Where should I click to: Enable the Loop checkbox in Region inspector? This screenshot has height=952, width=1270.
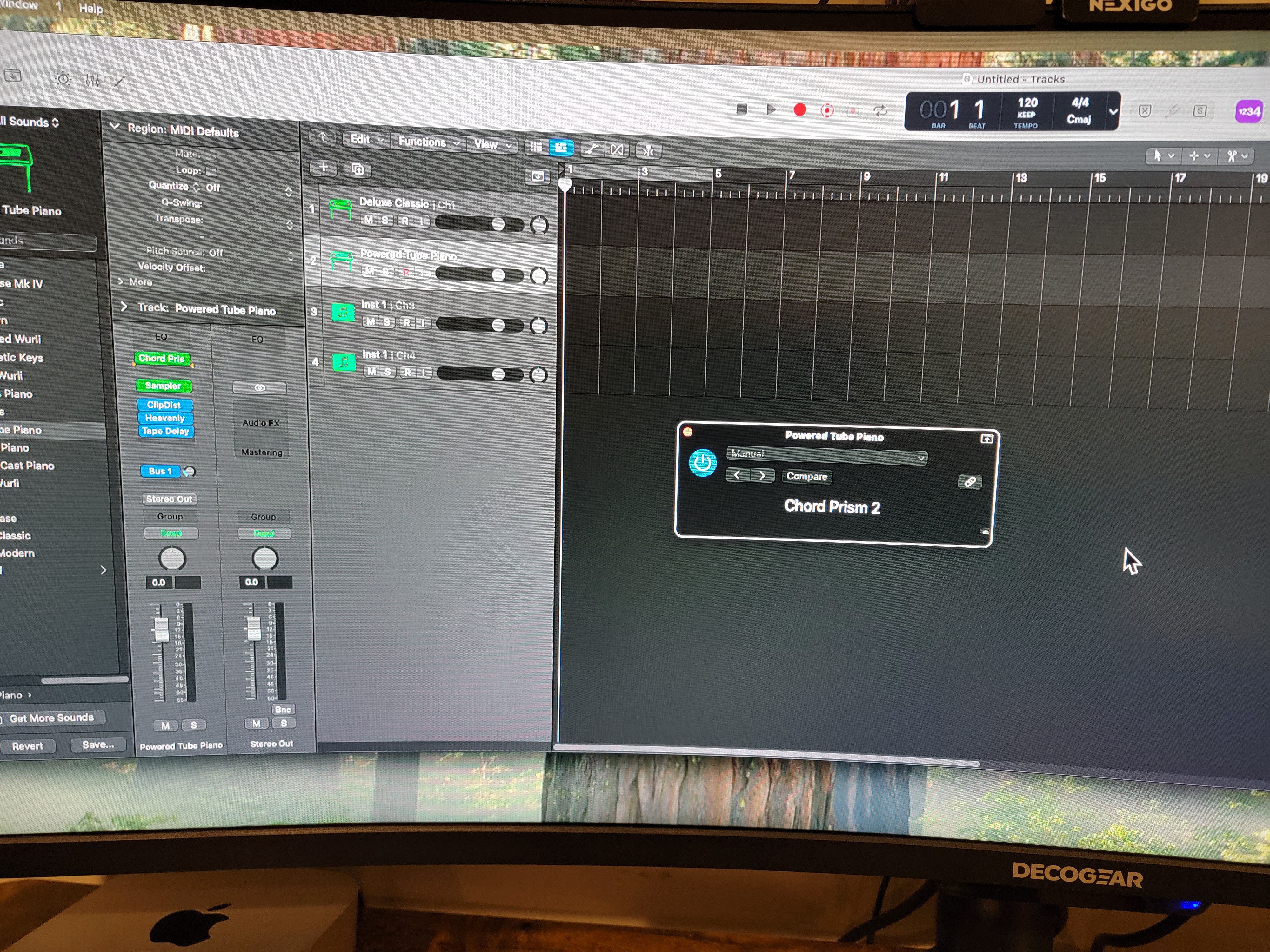coord(211,171)
